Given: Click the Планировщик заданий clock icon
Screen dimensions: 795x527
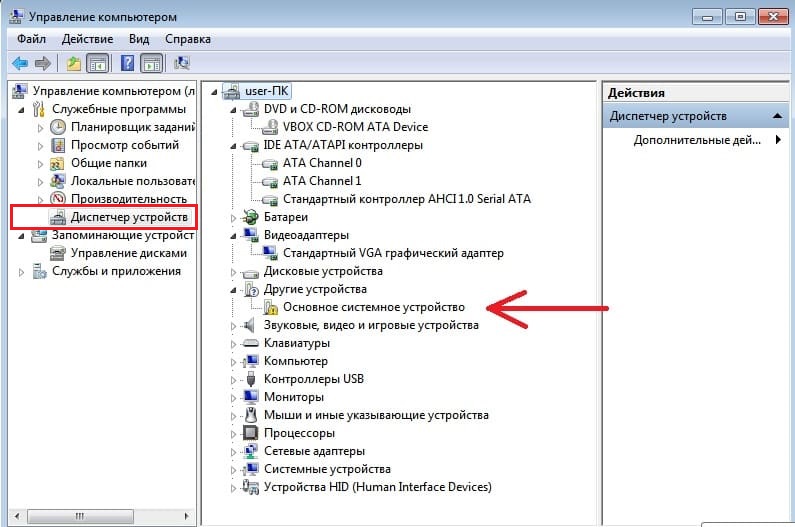Looking at the screenshot, I should click(58, 127).
